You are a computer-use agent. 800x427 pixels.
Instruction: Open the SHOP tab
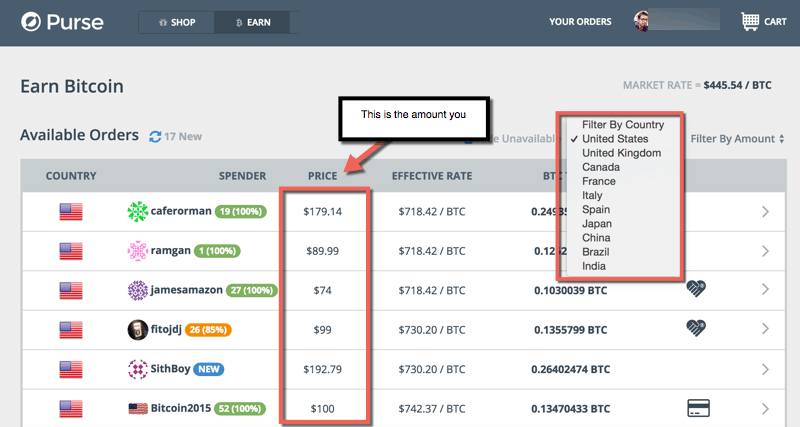click(177, 22)
